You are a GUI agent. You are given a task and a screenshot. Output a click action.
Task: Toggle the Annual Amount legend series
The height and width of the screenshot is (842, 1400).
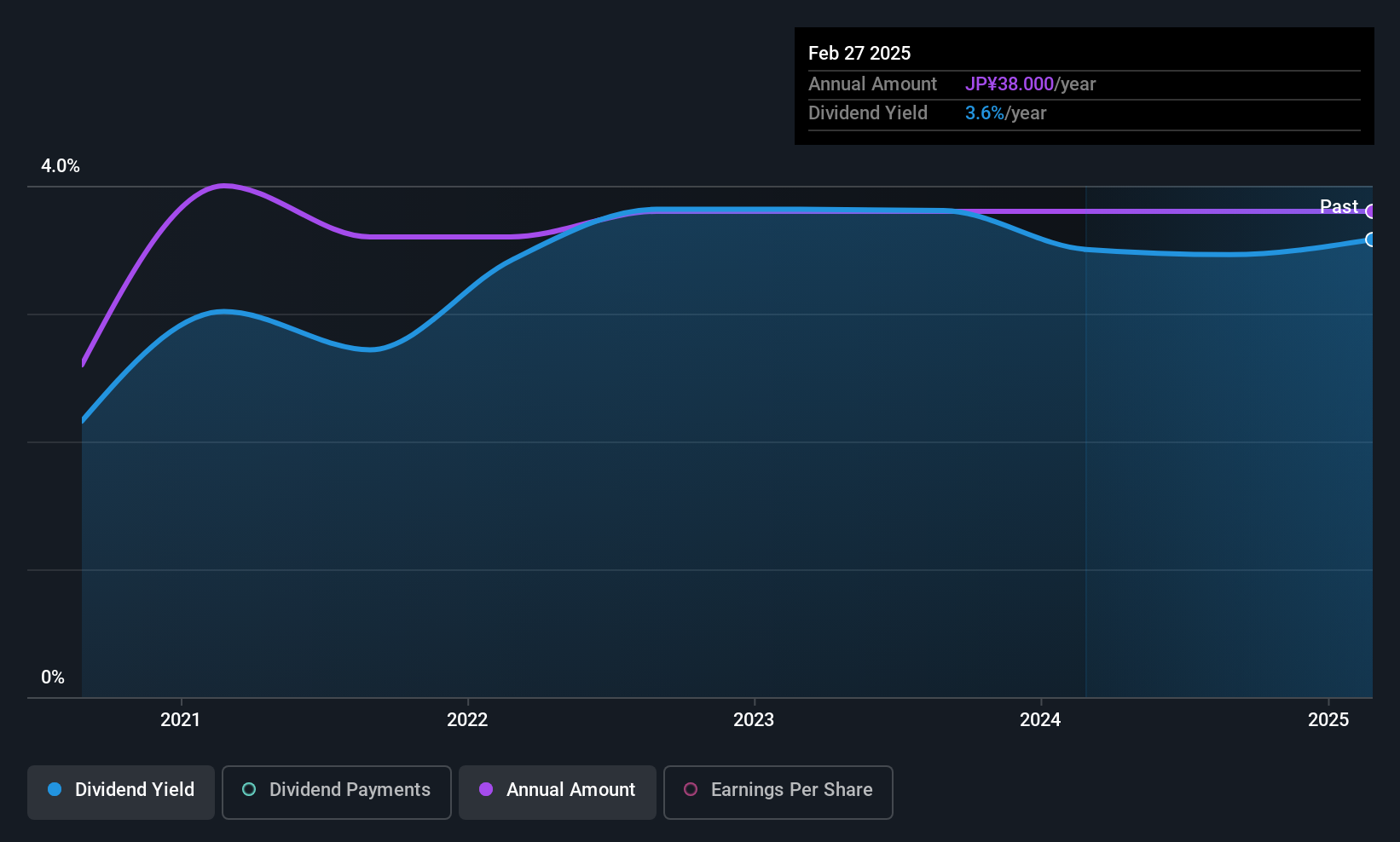click(558, 792)
